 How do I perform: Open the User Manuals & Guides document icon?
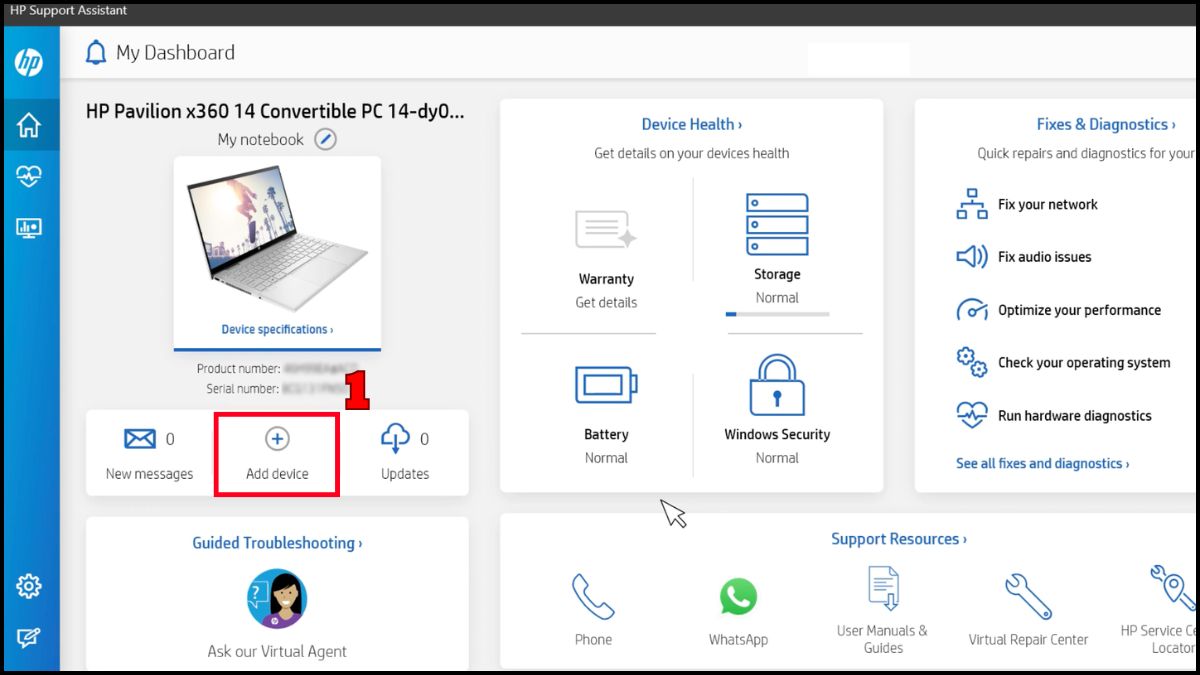[x=883, y=589]
